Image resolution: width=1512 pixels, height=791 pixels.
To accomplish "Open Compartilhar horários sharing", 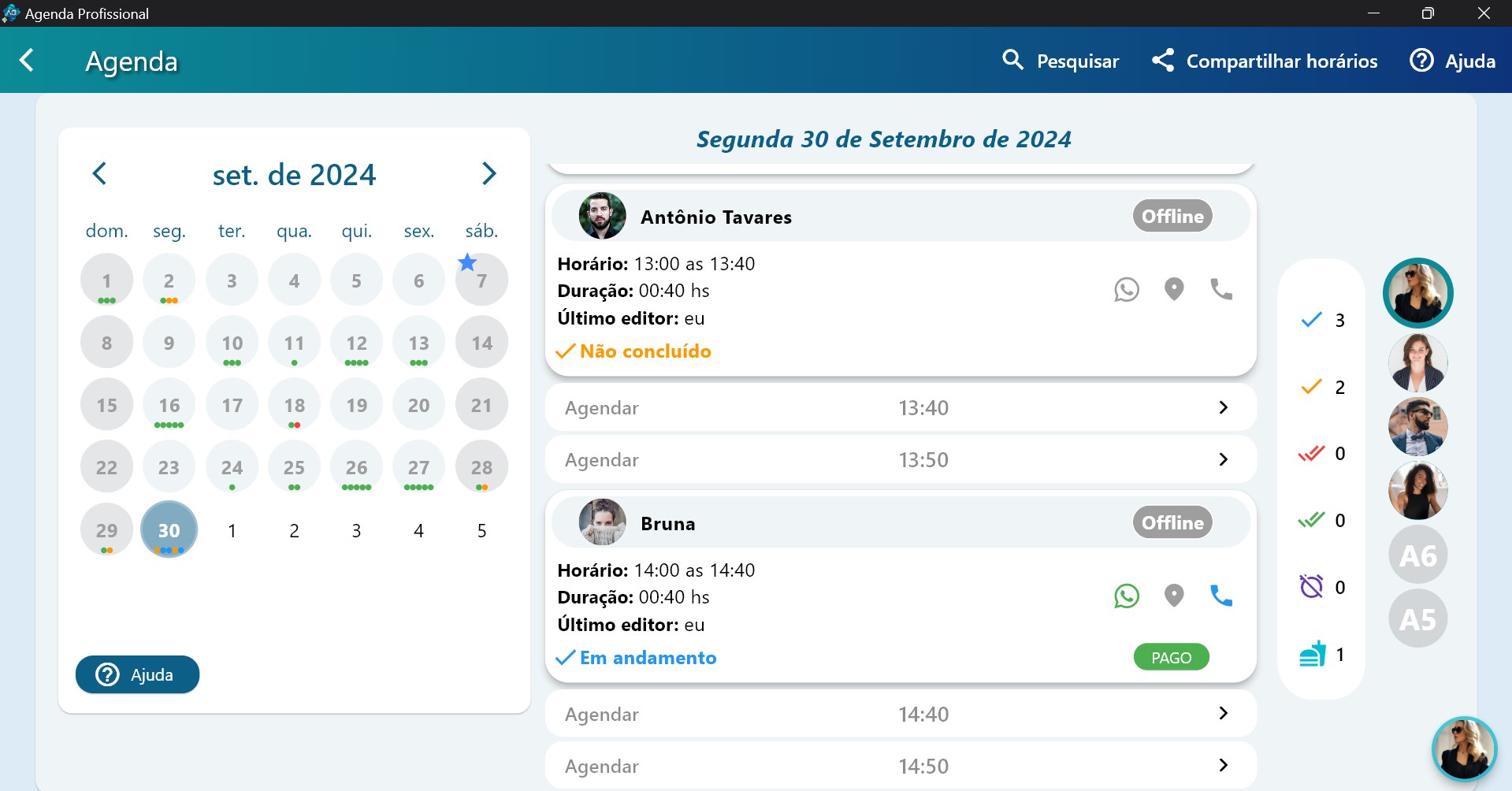I will pyautogui.click(x=1264, y=61).
